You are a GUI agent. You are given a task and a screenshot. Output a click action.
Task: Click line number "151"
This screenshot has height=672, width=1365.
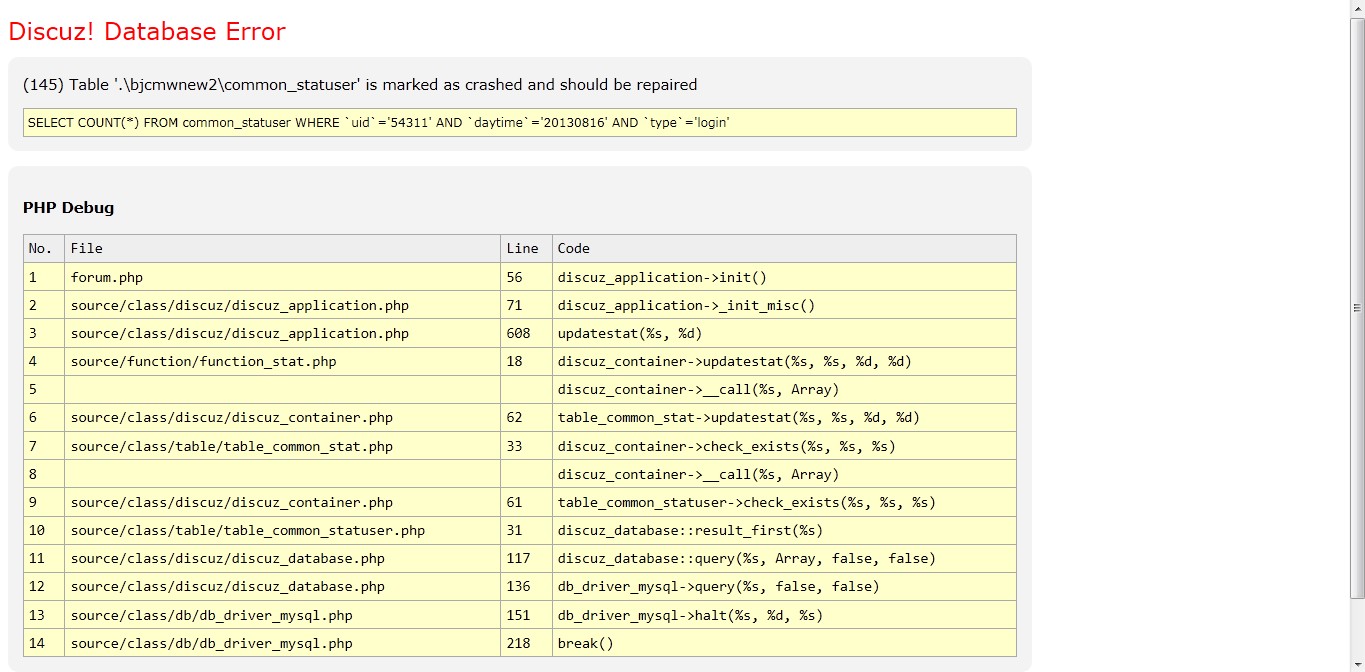[526, 615]
